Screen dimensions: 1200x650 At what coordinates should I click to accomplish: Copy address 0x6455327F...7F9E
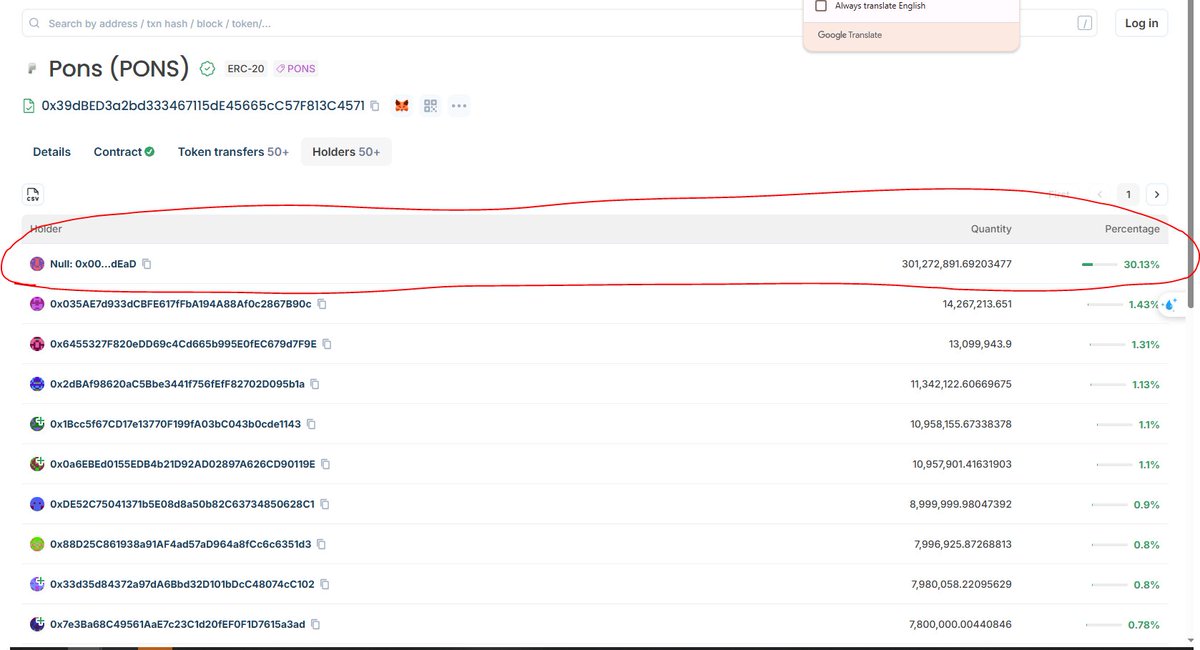point(327,344)
